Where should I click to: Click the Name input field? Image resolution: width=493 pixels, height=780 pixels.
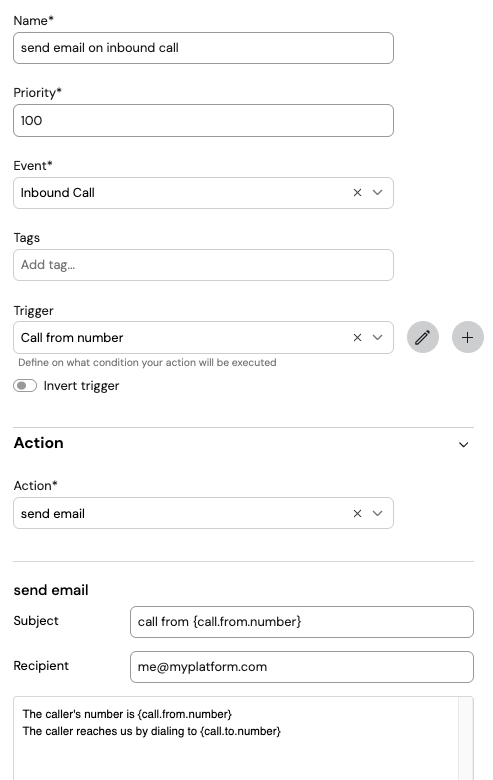(203, 48)
